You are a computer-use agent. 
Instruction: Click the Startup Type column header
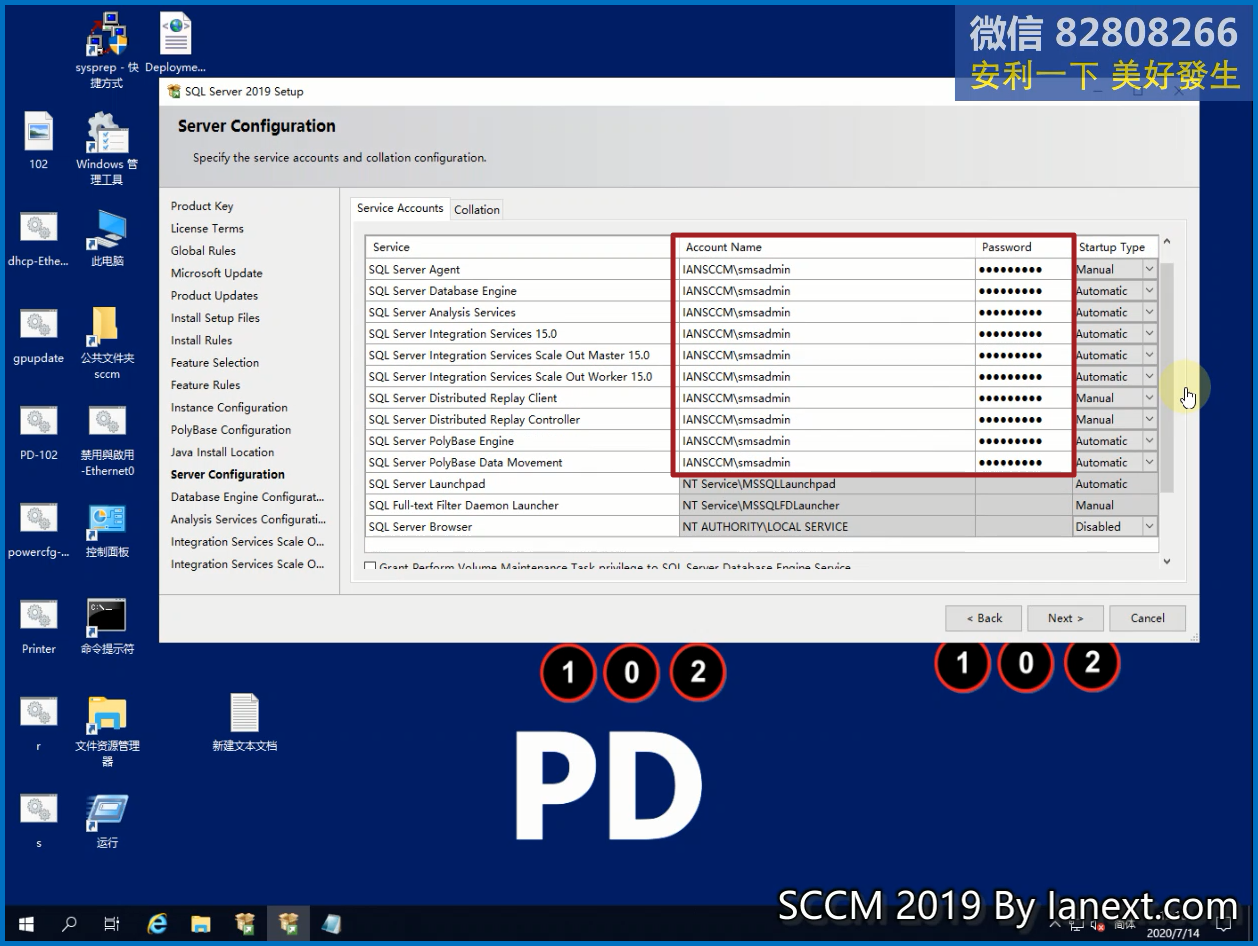click(1115, 247)
